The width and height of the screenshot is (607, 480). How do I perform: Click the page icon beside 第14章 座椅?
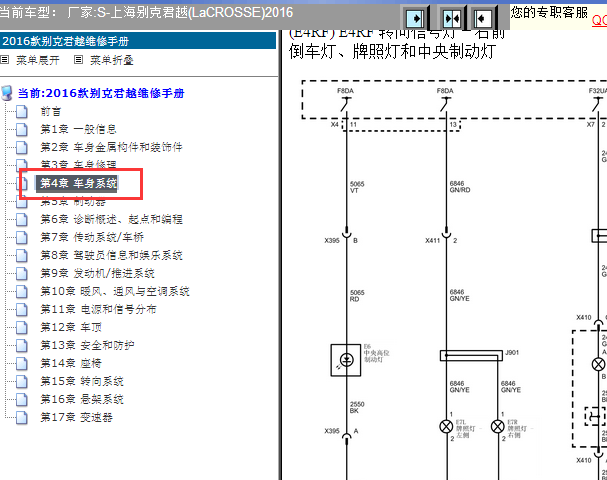(22, 363)
